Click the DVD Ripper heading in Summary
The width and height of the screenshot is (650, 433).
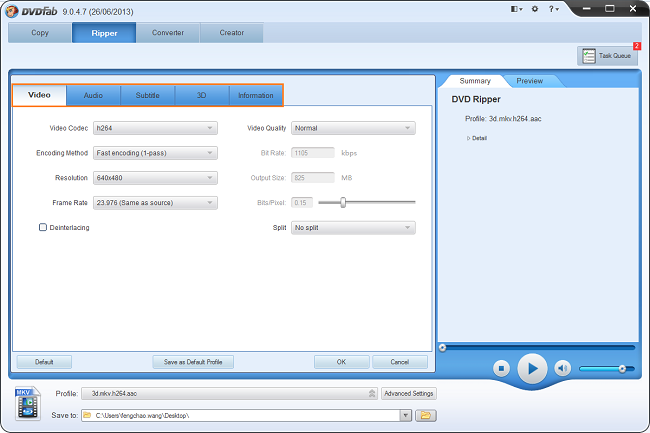(476, 99)
